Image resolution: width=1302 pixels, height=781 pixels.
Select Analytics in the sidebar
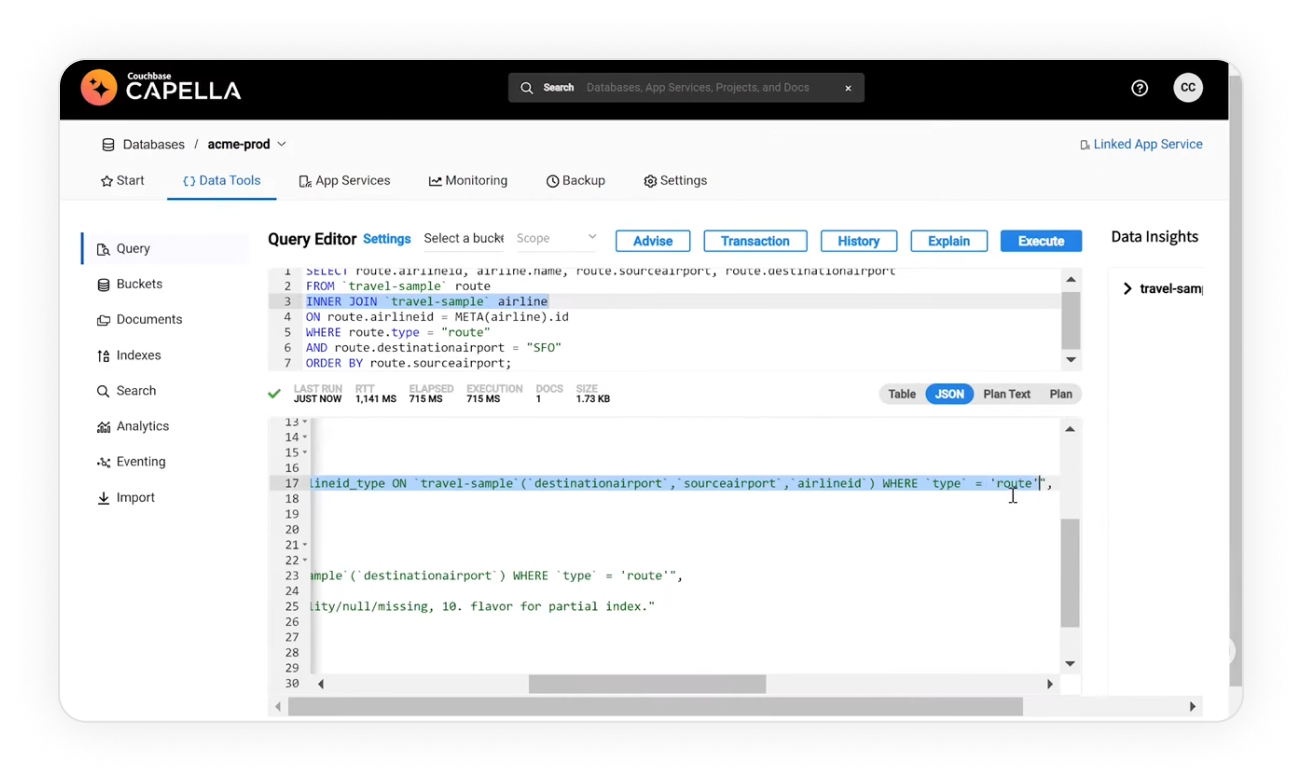[132, 427]
